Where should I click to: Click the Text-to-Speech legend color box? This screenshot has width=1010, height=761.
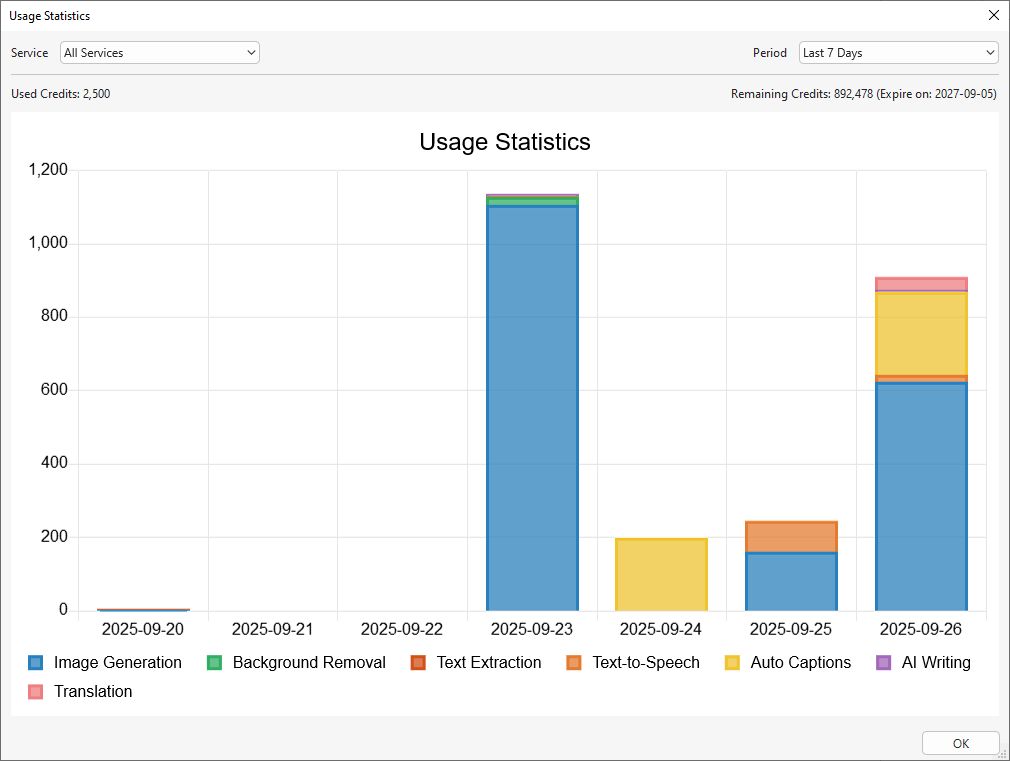(x=574, y=663)
